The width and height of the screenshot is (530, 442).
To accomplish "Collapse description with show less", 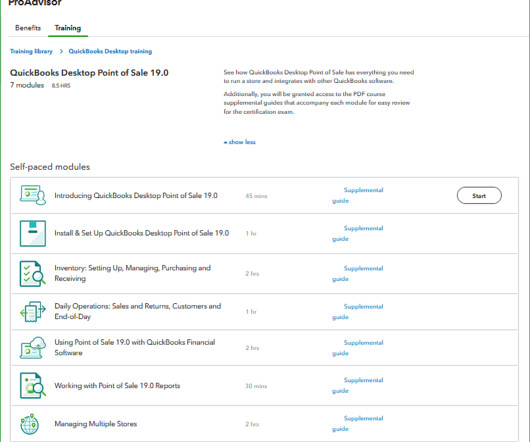I will [x=240, y=142].
